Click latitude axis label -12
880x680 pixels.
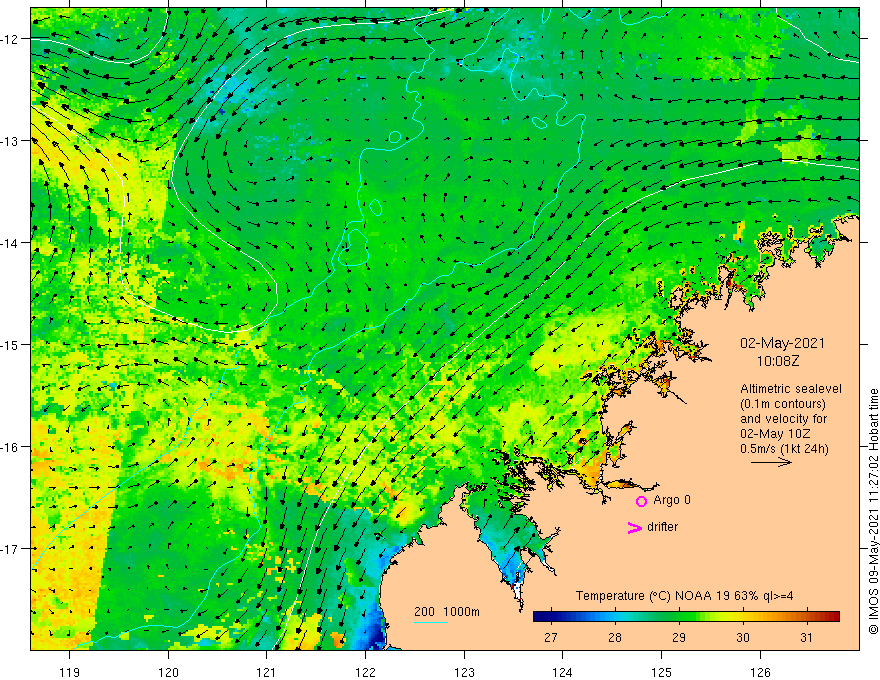[10, 39]
